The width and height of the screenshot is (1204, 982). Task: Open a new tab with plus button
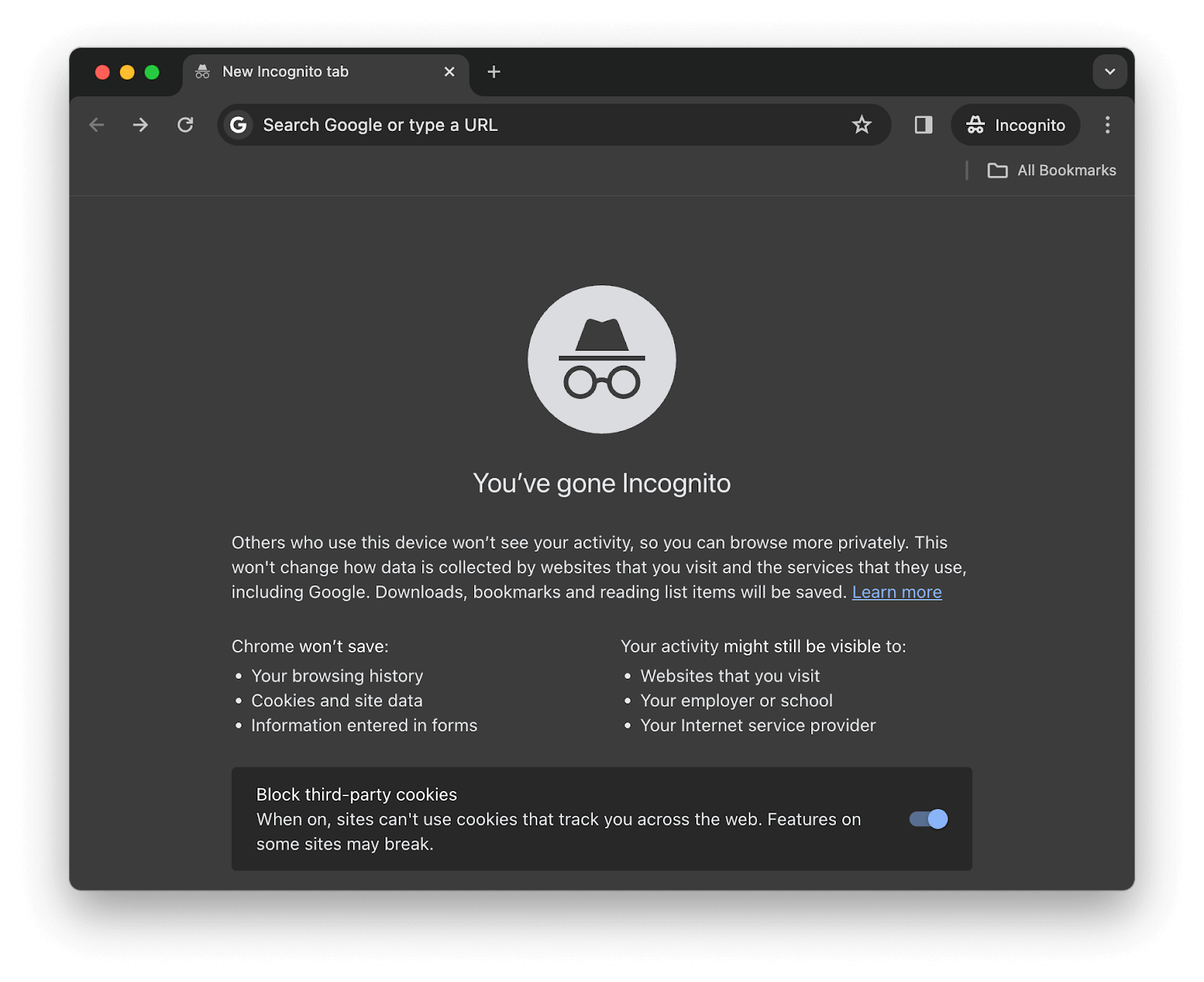click(494, 72)
